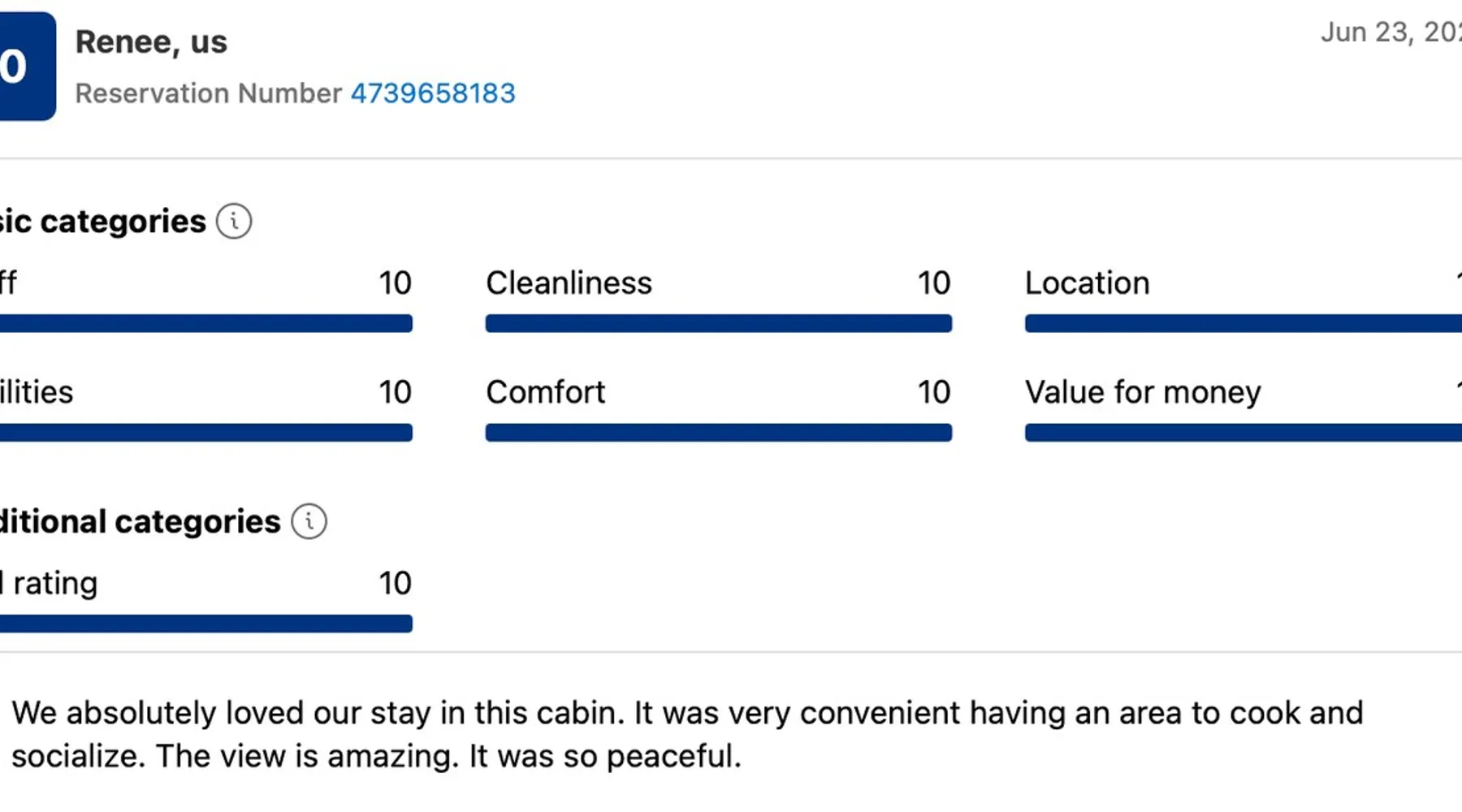Open reservation number 4739658183 link
This screenshot has width=1462, height=812.
pyautogui.click(x=433, y=93)
